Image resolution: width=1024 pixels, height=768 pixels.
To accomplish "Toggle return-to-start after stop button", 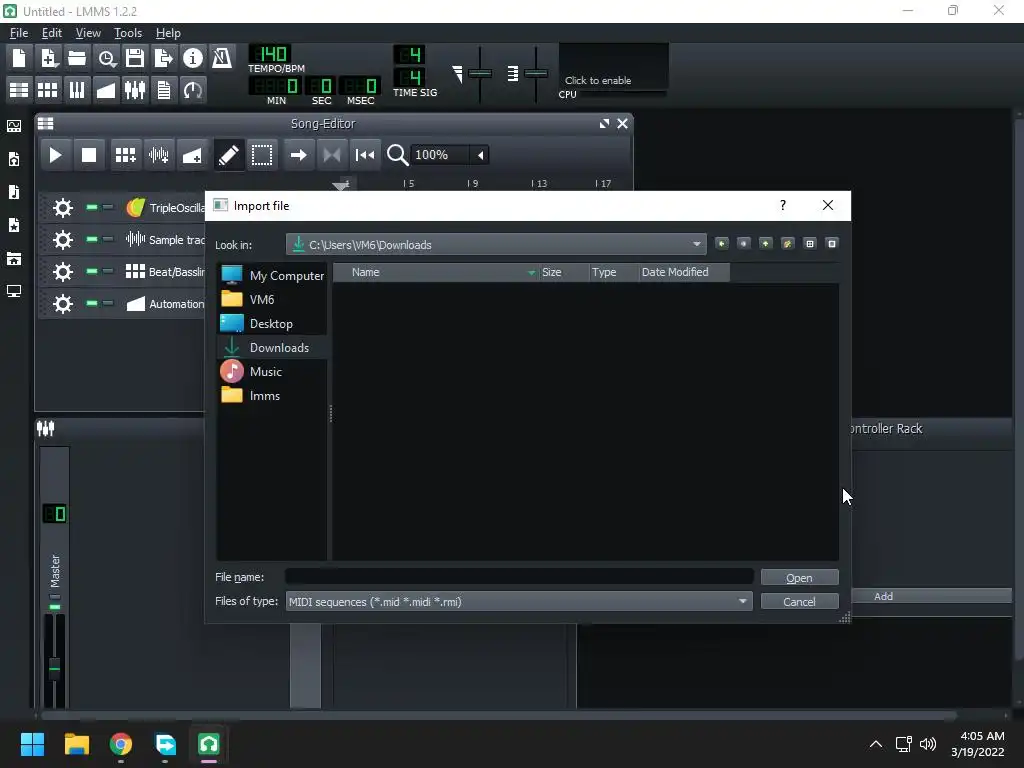I will [365, 155].
